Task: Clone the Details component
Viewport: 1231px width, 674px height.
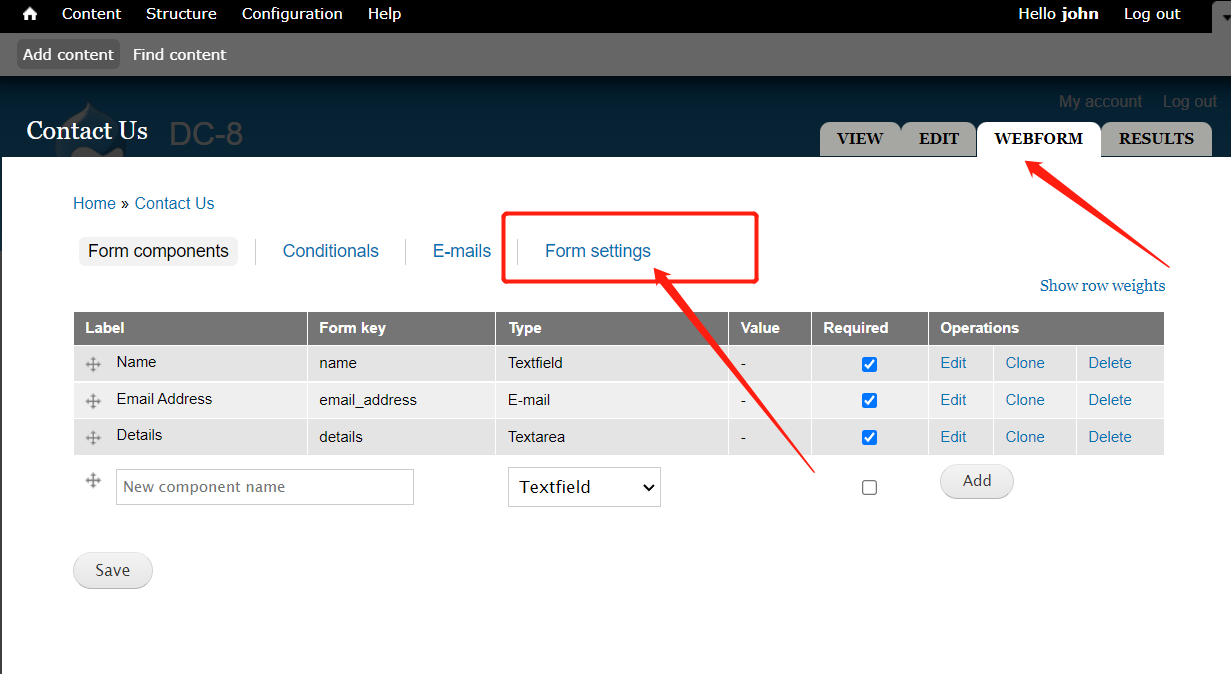Action: [1025, 437]
